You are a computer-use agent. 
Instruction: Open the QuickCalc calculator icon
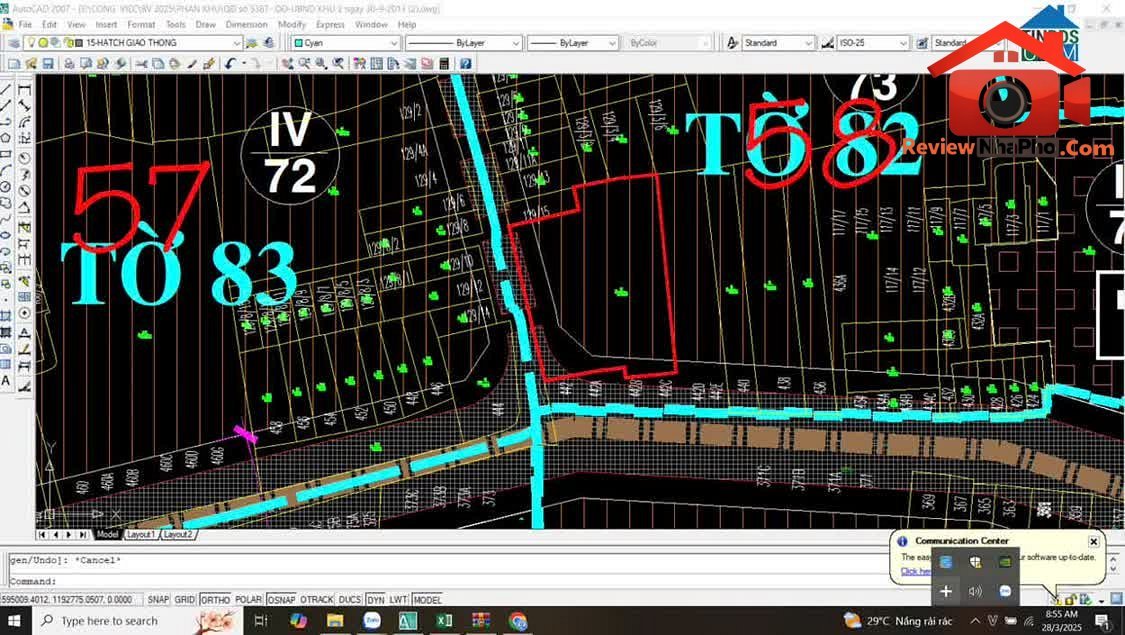[x=444, y=64]
